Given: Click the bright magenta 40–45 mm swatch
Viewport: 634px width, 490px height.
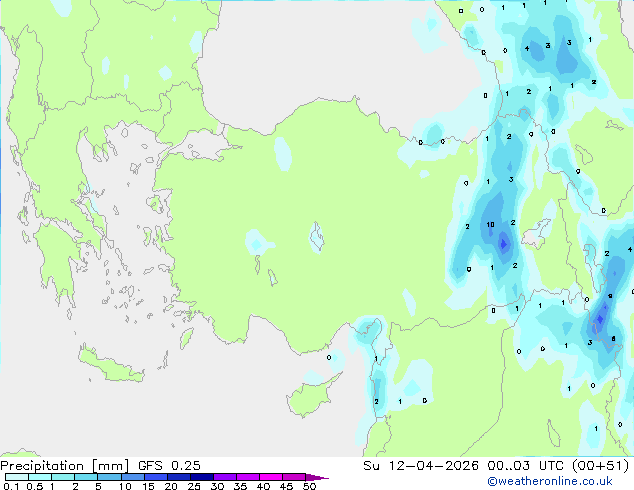Looking at the screenshot, I should (271, 477).
